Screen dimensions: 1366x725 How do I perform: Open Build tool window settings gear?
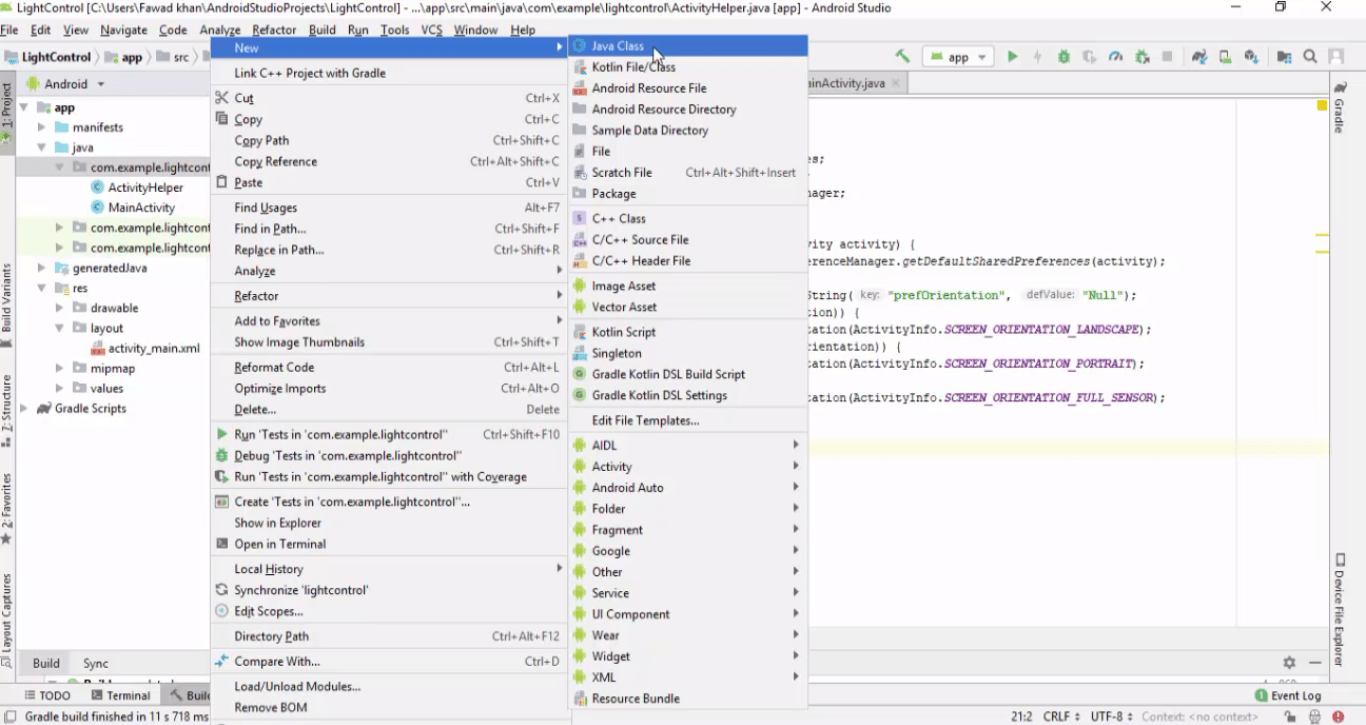point(1289,661)
